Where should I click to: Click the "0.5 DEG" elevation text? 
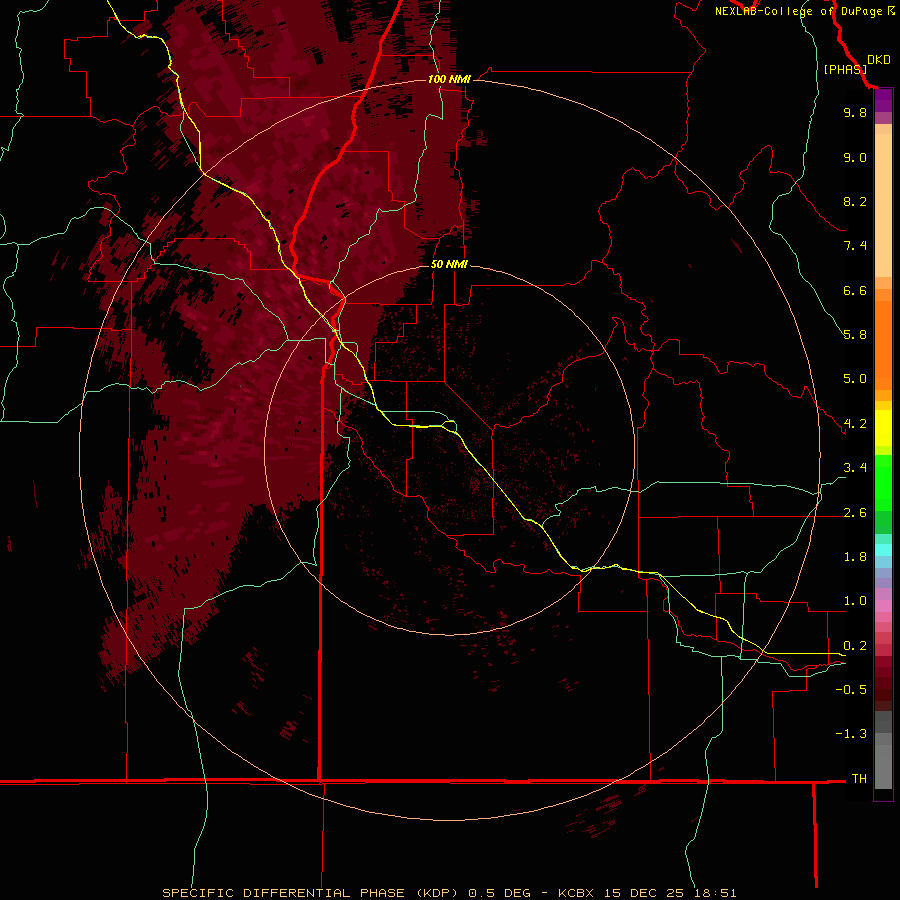pos(498,893)
